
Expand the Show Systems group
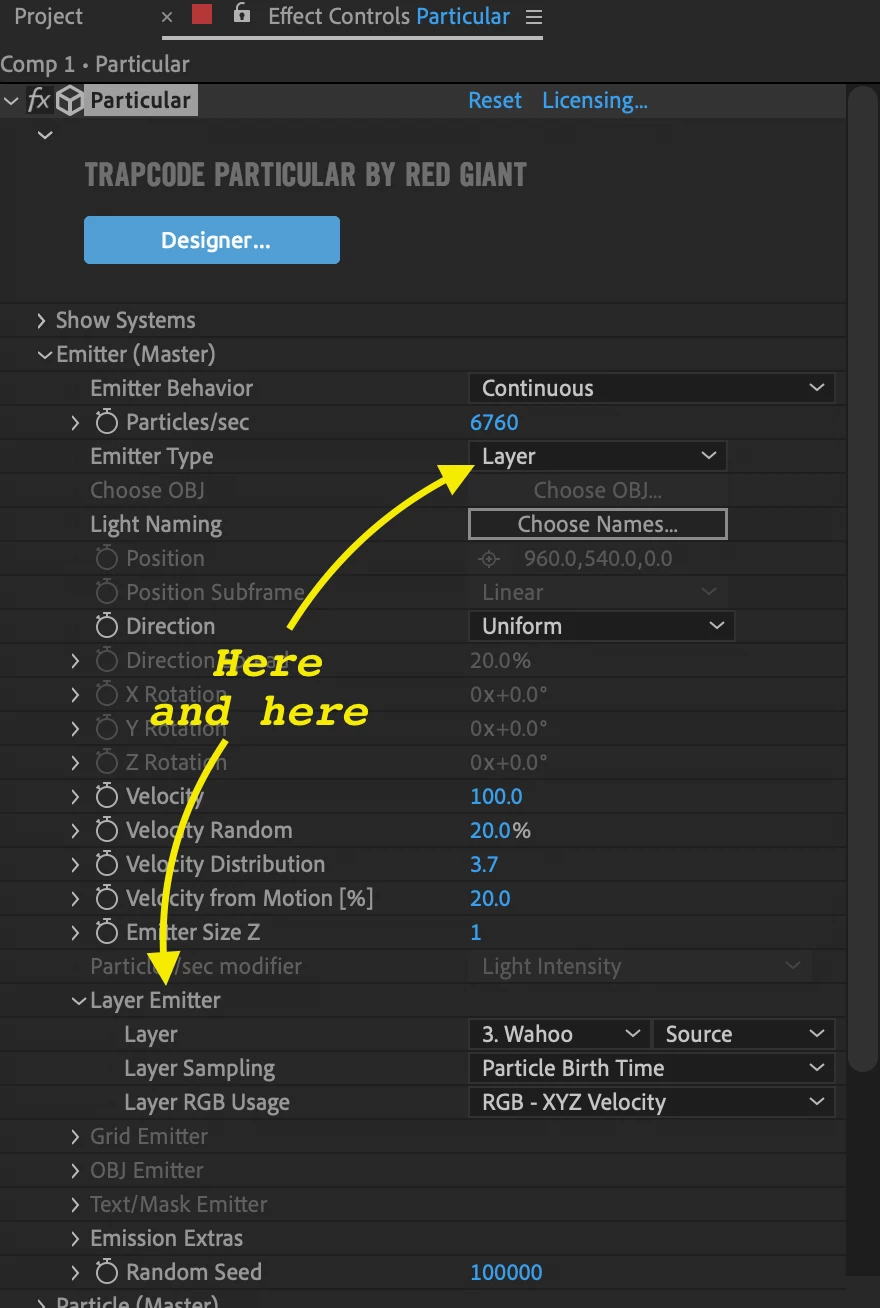coord(41,320)
